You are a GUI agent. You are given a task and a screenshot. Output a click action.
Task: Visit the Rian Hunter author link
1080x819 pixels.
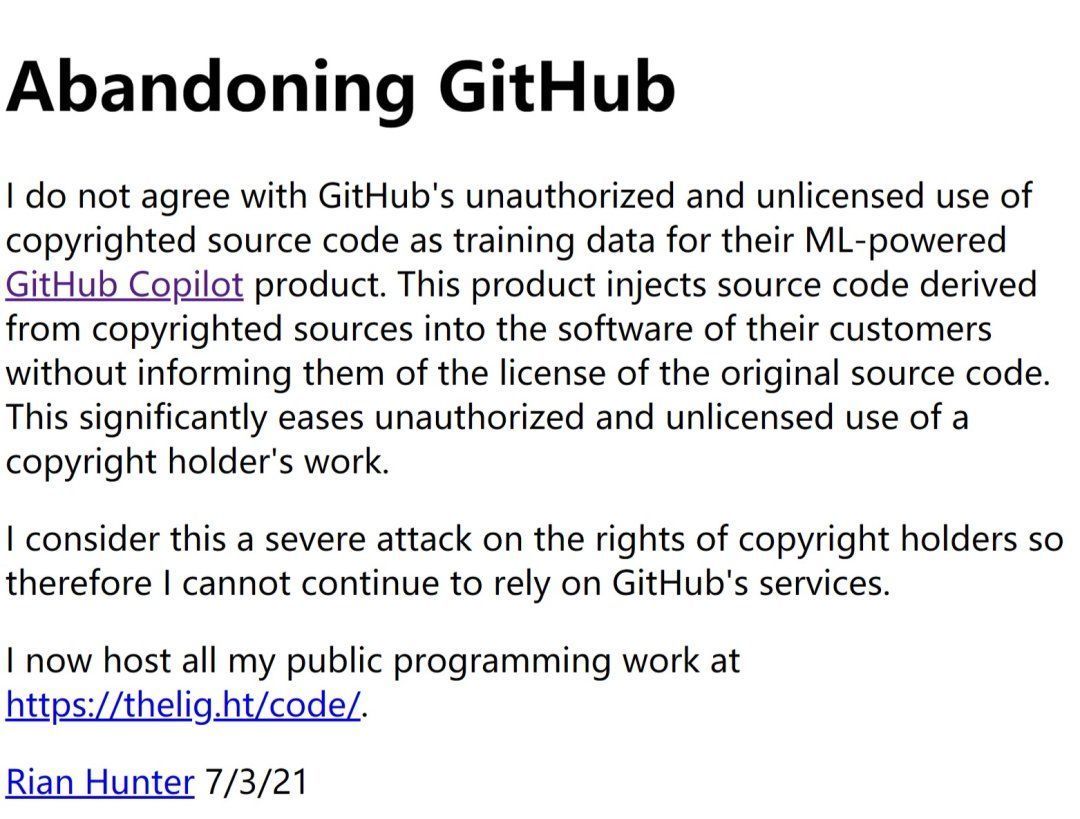pos(100,782)
